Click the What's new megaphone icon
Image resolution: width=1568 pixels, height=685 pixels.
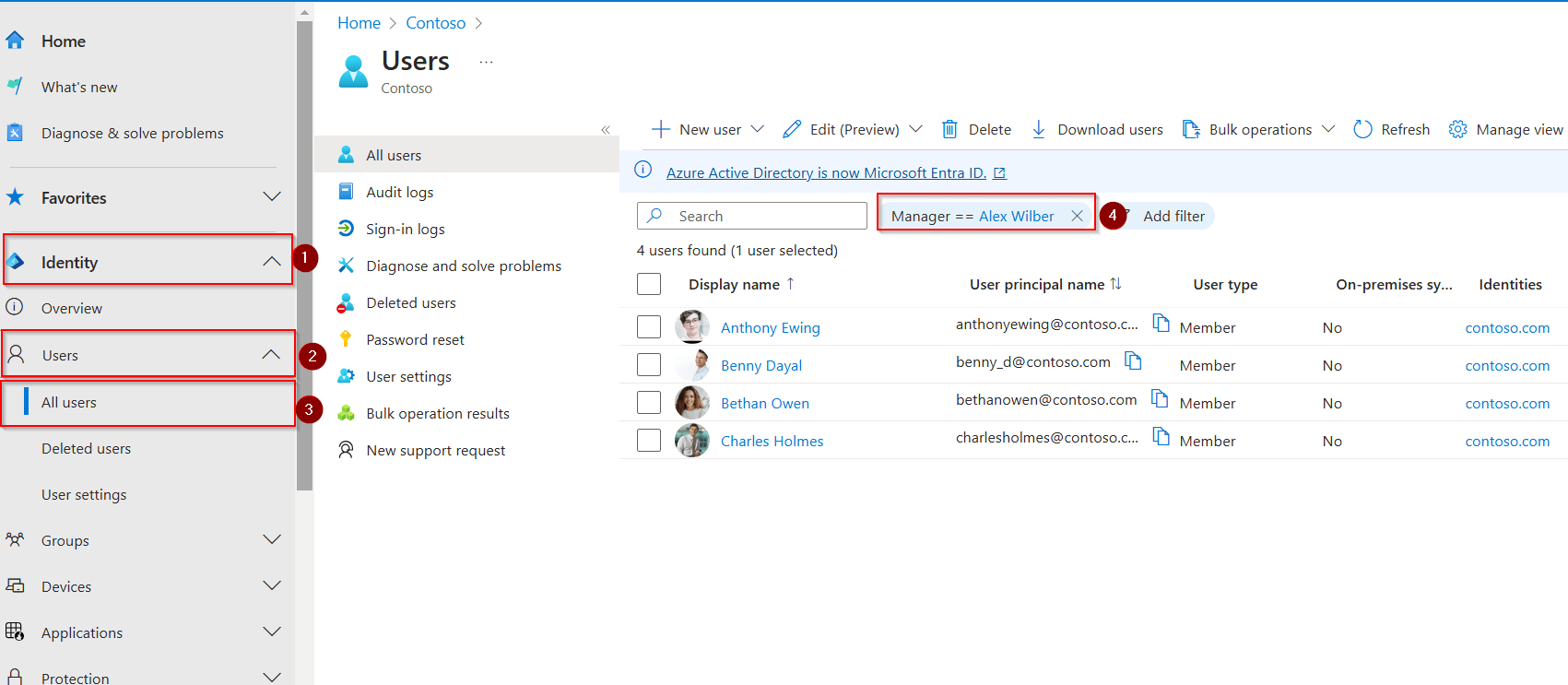pos(15,87)
